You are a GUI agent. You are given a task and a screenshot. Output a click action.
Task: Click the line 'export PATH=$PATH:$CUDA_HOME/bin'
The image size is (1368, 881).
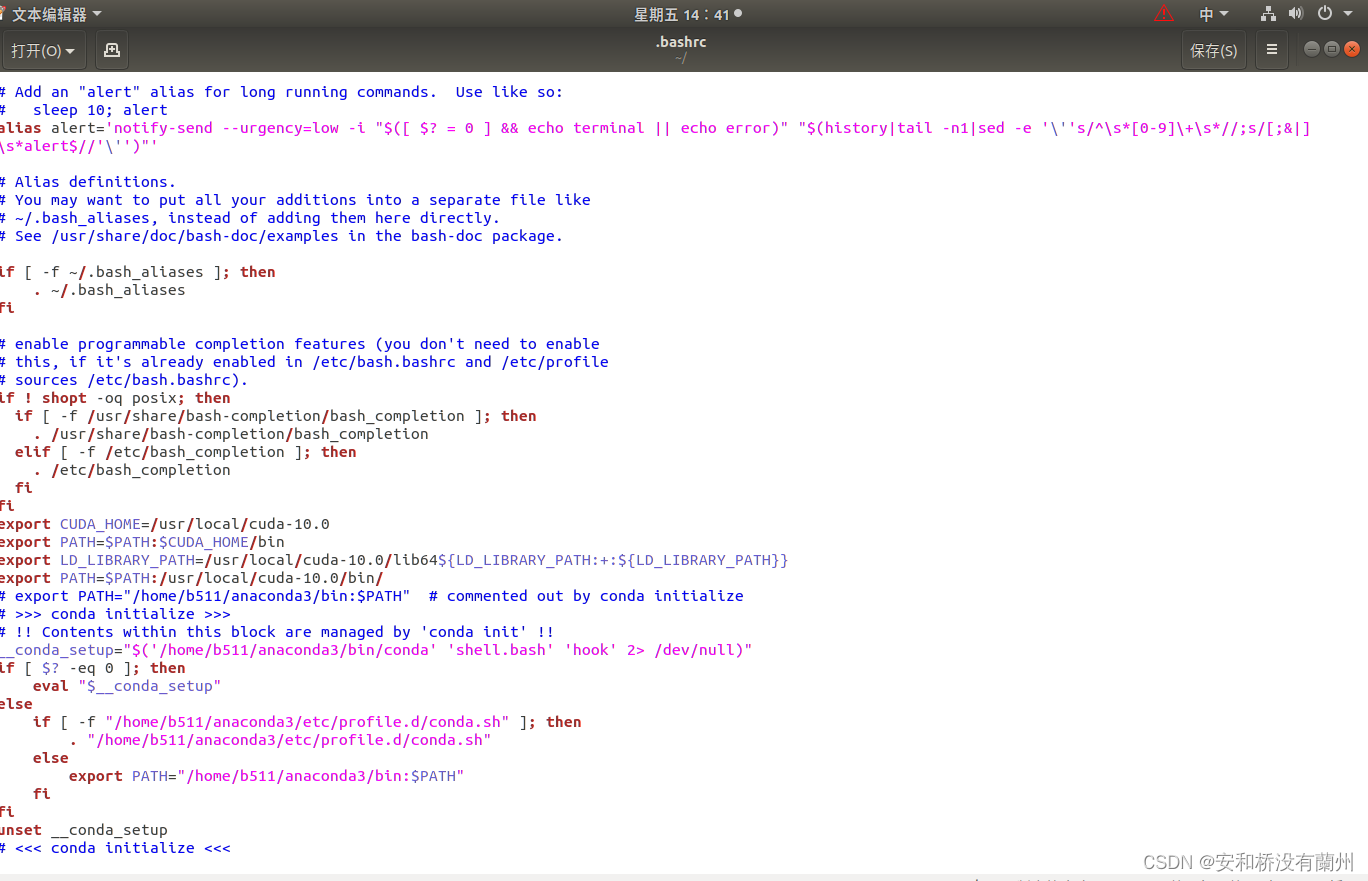point(142,542)
